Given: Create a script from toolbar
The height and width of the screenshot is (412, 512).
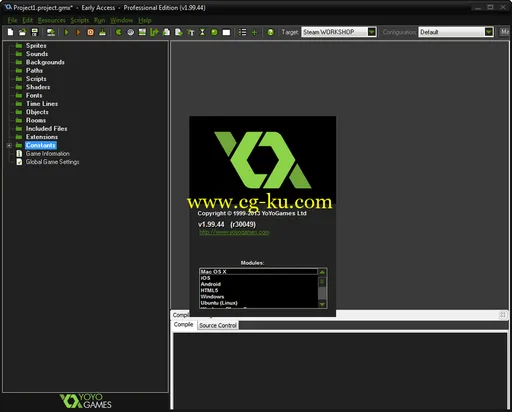Looking at the screenshot, I should coord(166,32).
